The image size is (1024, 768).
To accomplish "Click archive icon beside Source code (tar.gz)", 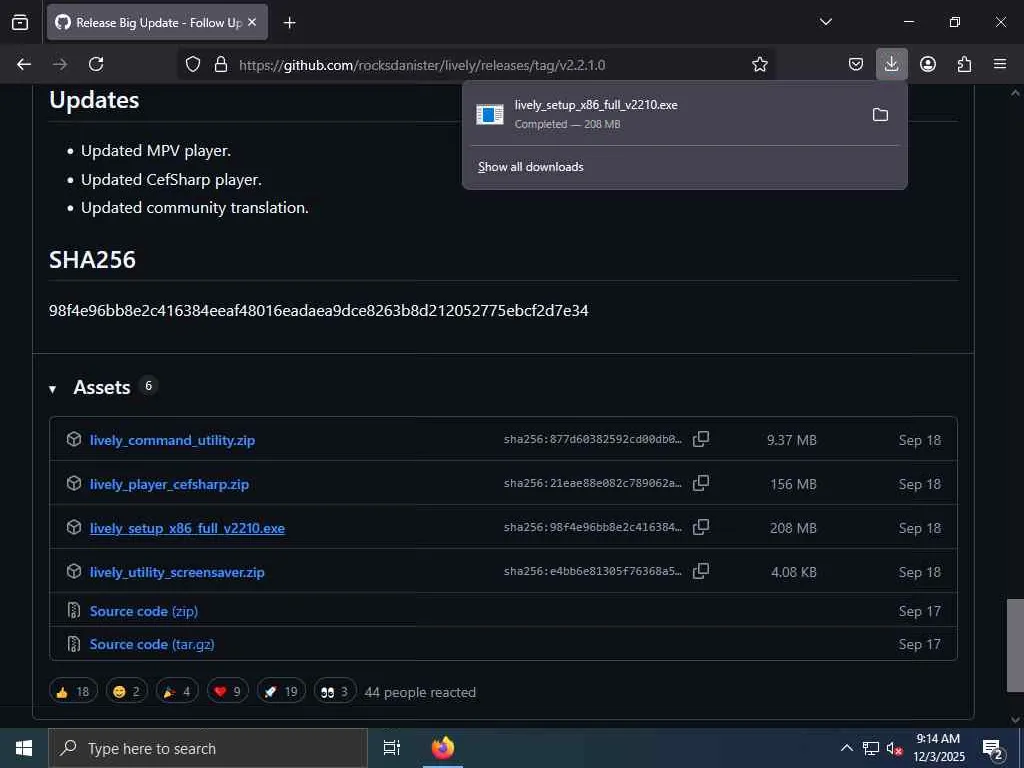I will (x=74, y=644).
